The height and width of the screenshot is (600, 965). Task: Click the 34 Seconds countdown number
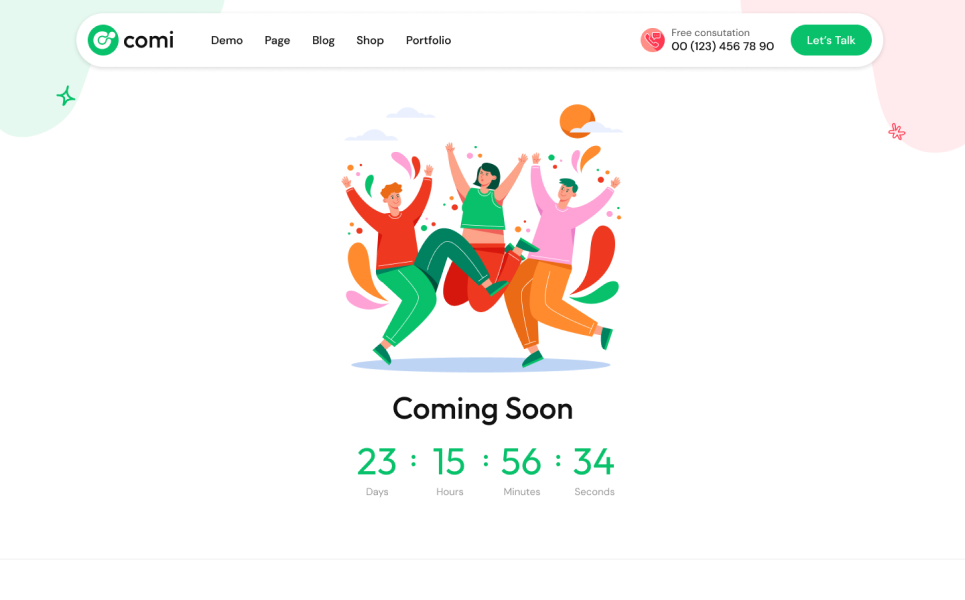click(x=594, y=462)
